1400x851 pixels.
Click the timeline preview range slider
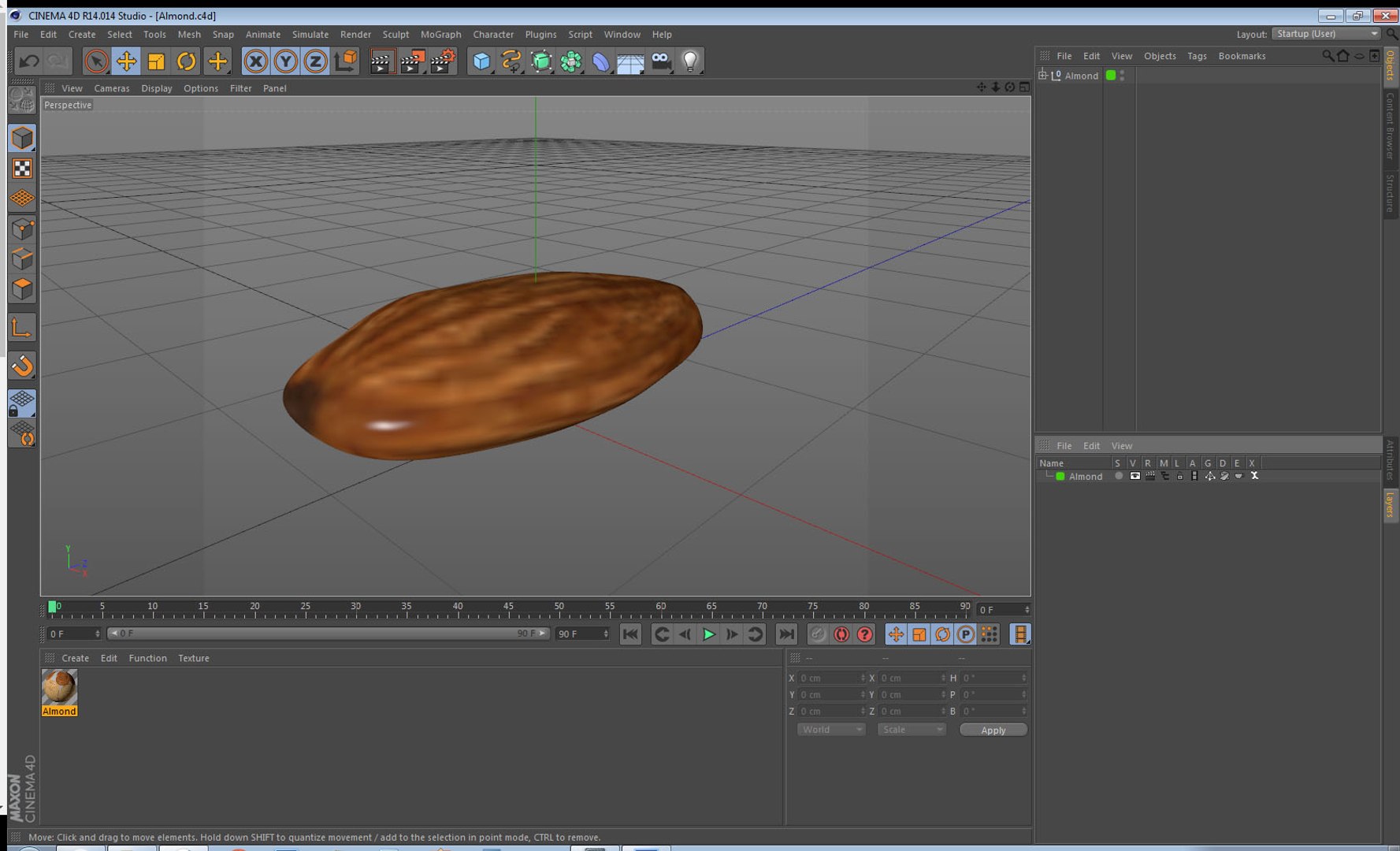tap(328, 634)
